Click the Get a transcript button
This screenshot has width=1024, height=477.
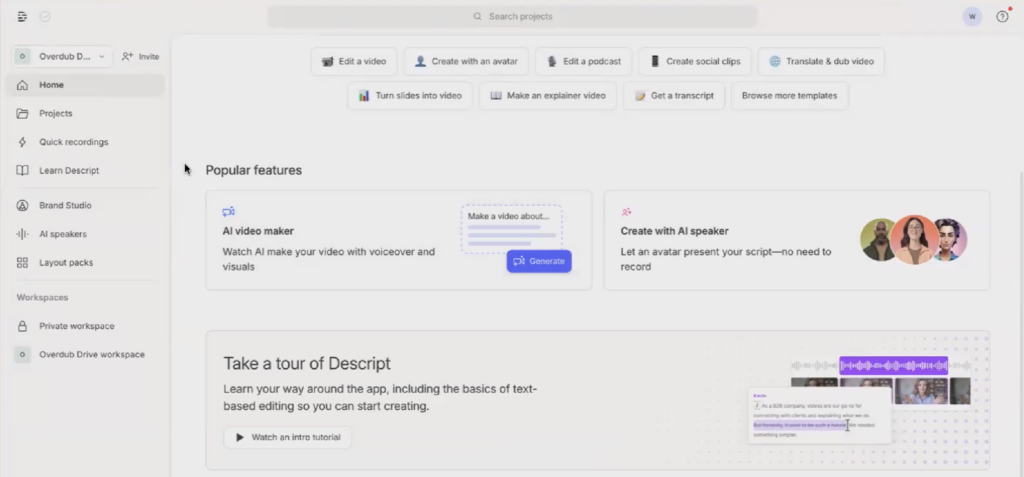(x=674, y=95)
